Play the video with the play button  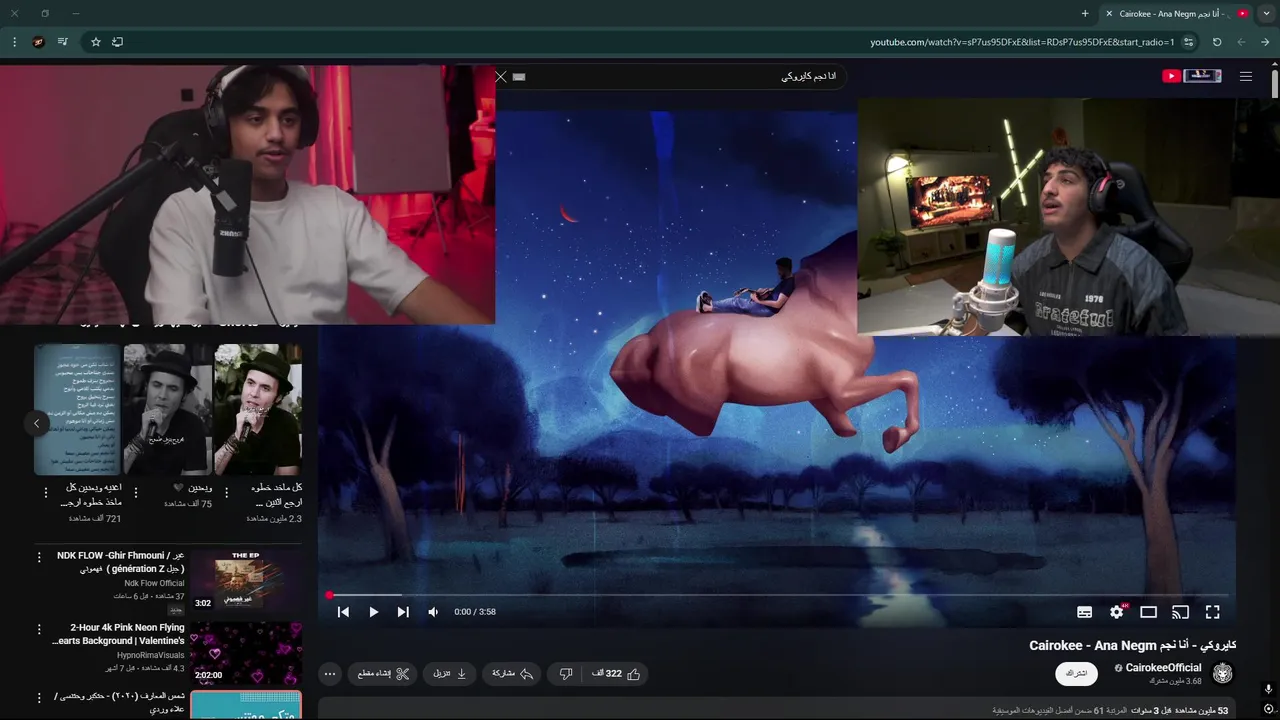click(374, 612)
